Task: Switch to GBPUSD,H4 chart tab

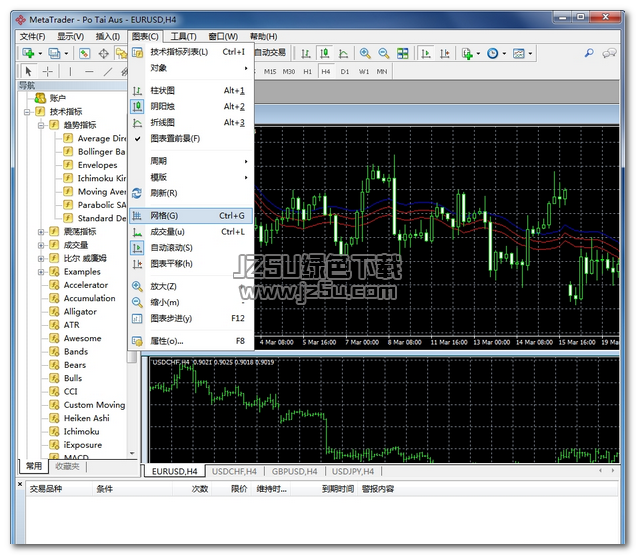Action: (294, 471)
